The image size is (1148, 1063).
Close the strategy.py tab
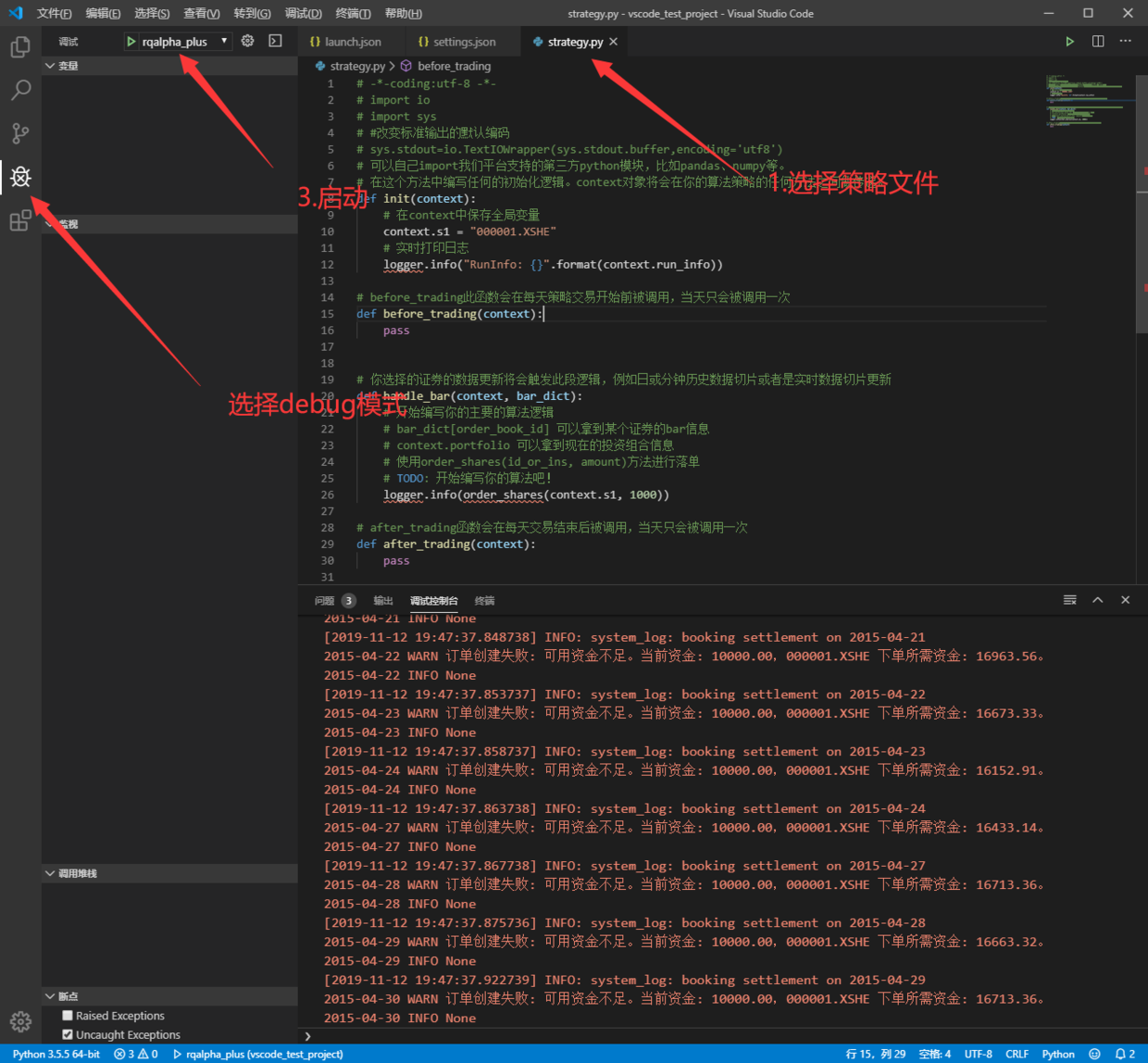click(x=614, y=42)
